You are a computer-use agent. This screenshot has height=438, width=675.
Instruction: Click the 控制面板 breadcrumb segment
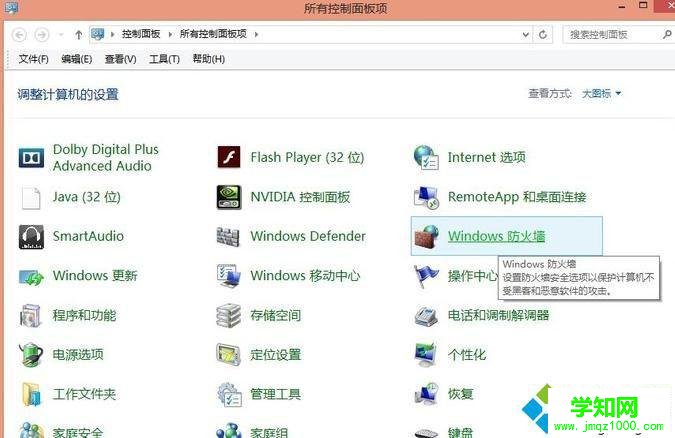(141, 34)
